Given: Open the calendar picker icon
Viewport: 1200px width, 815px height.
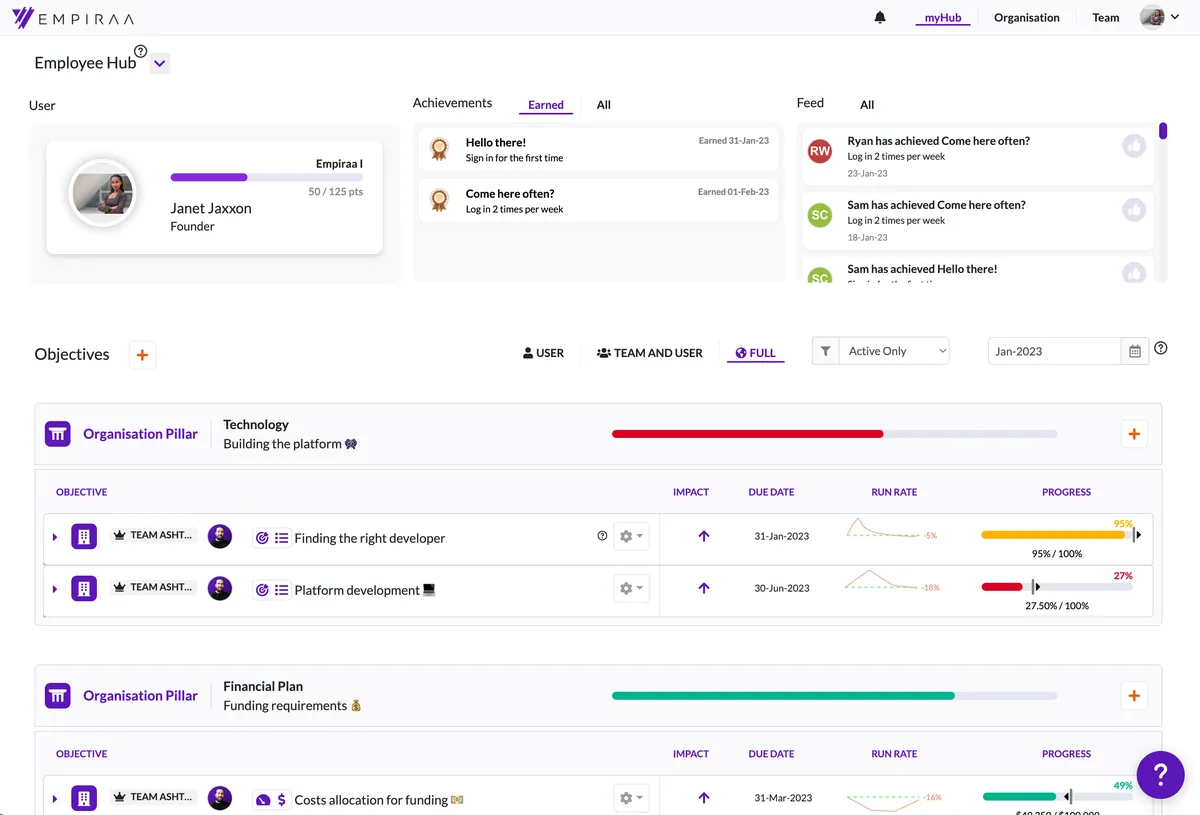Looking at the screenshot, I should click(1135, 351).
